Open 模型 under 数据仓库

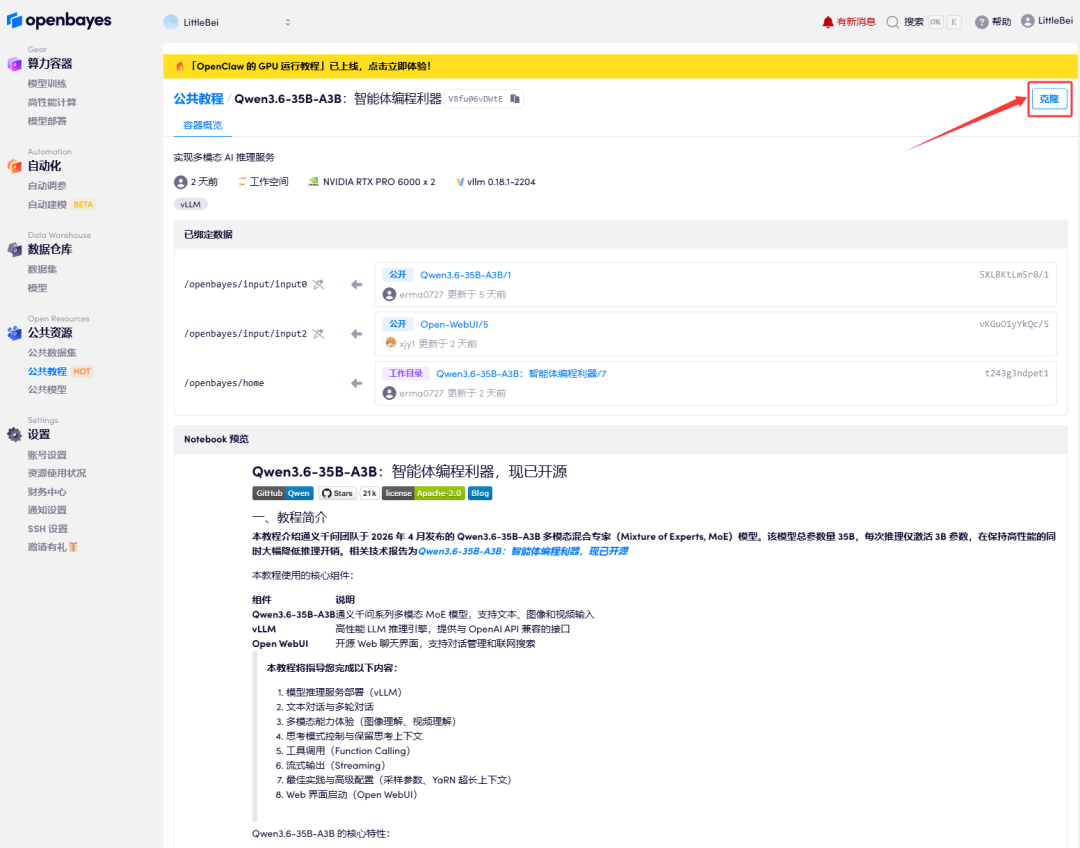click(x=37, y=288)
